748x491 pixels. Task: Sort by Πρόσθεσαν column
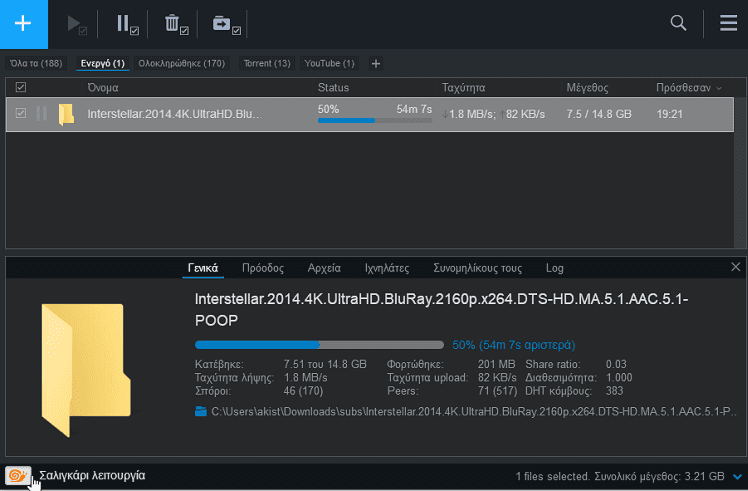pyautogui.click(x=688, y=88)
